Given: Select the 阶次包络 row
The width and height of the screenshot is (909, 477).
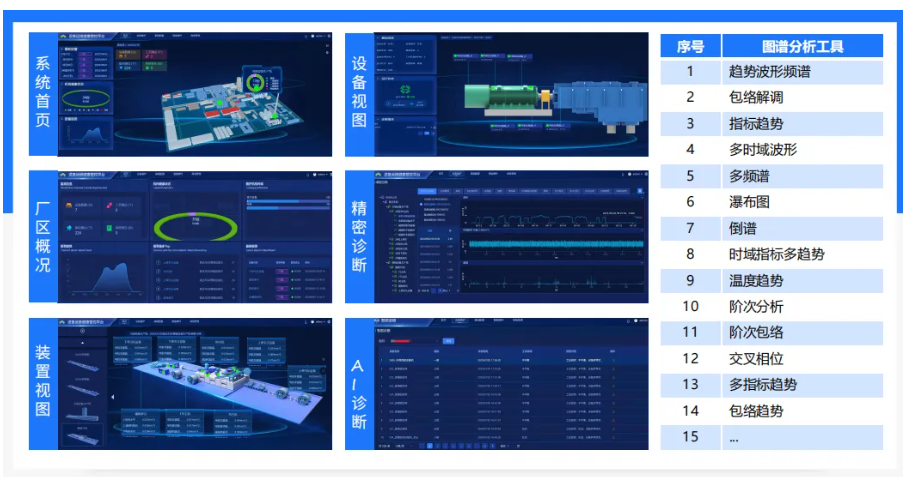Looking at the screenshot, I should pos(772,332).
